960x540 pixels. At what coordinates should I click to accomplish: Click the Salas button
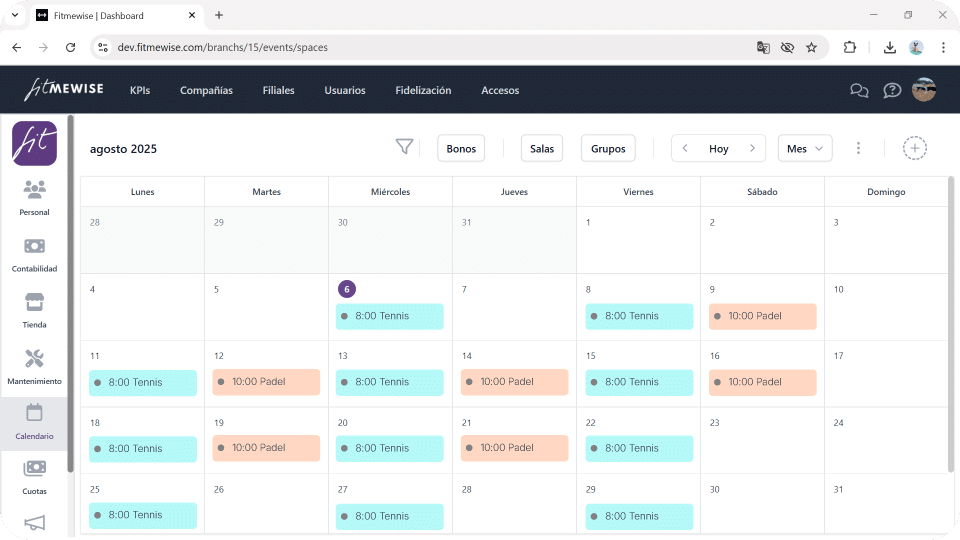click(x=542, y=148)
